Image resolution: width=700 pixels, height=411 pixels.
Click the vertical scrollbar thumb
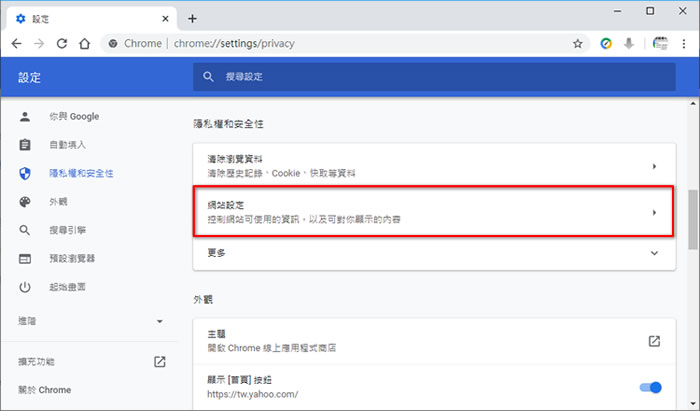(692, 220)
